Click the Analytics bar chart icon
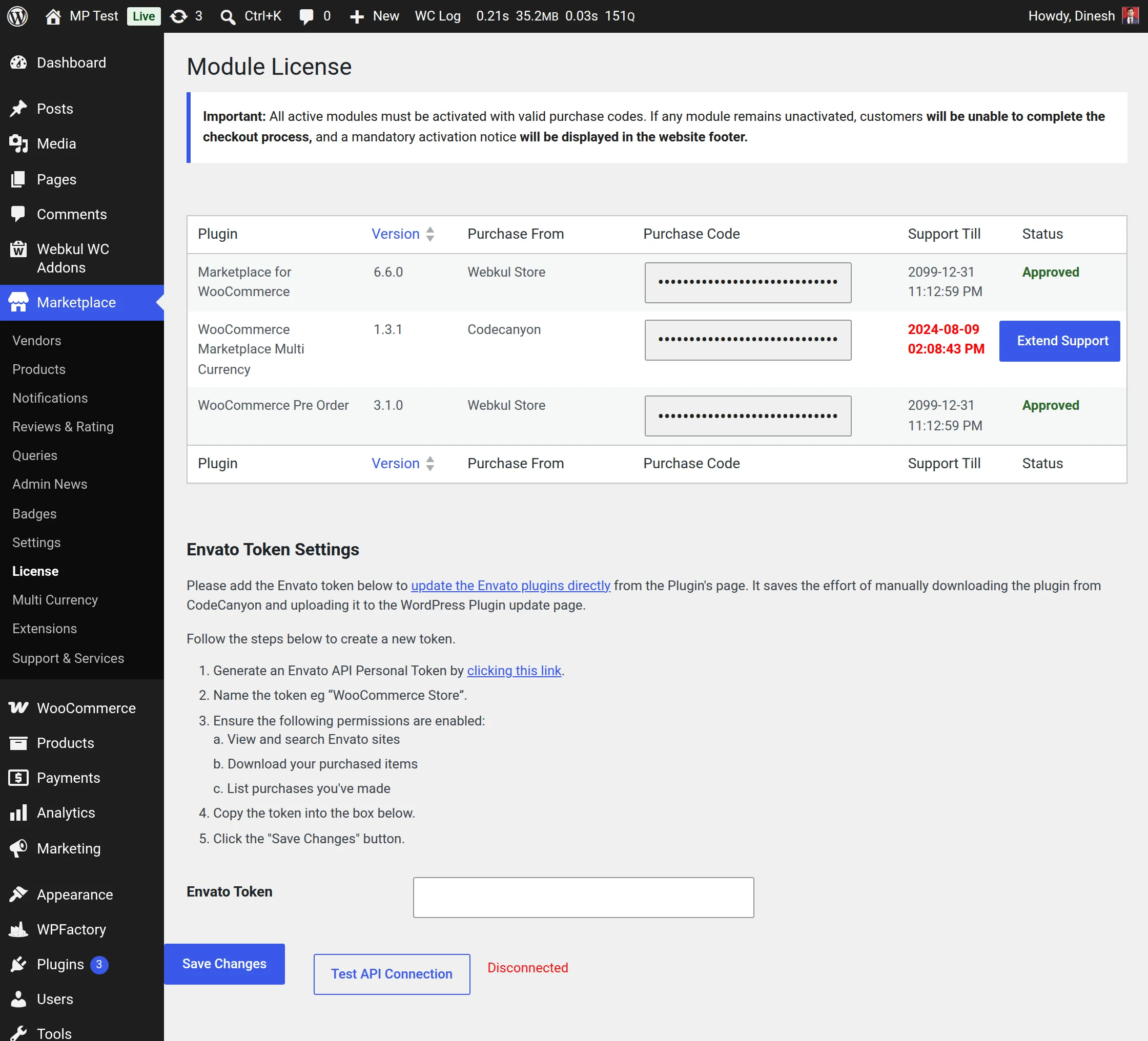The width and height of the screenshot is (1148, 1041). tap(18, 813)
